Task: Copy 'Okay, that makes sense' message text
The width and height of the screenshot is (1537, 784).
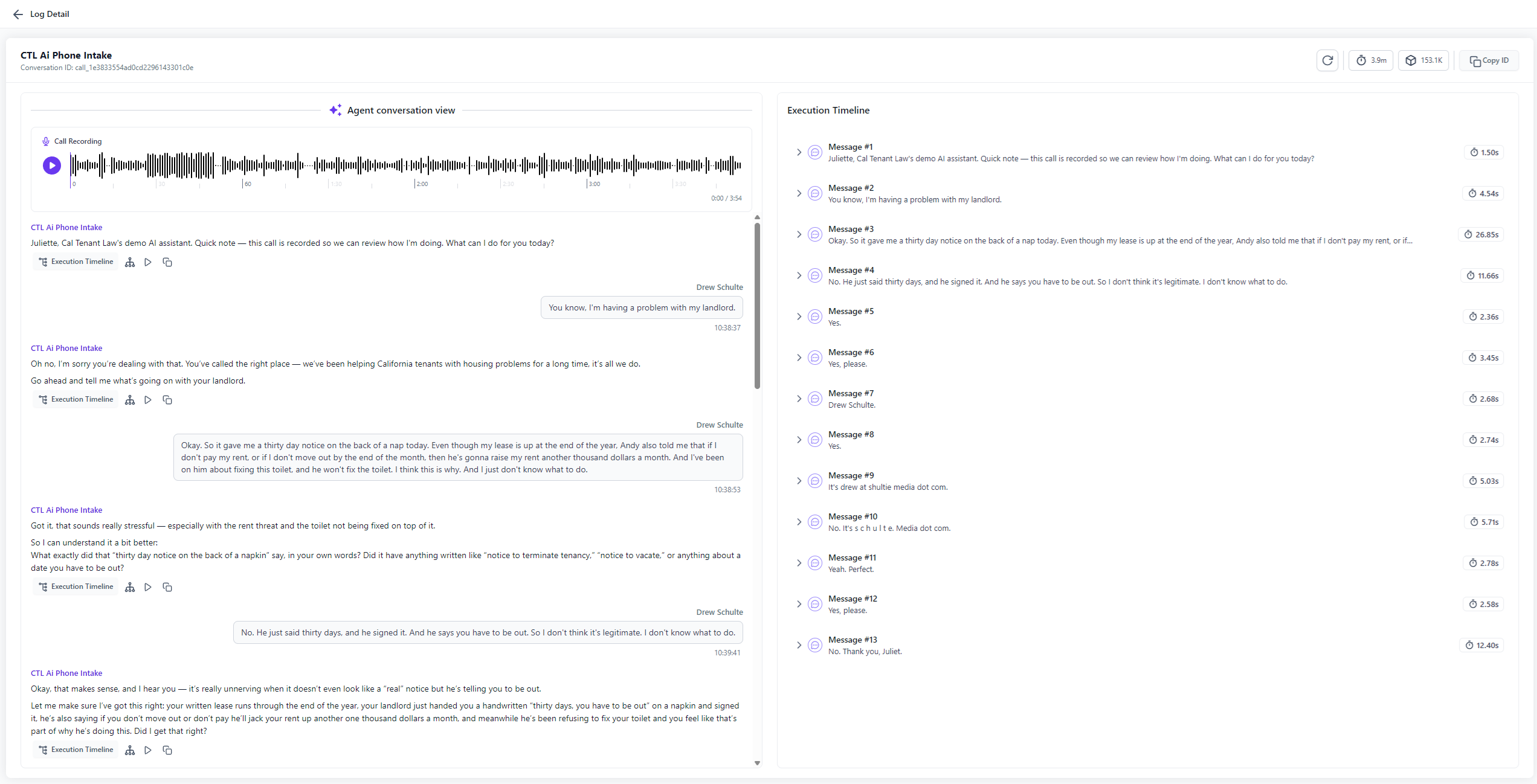Action: click(x=167, y=750)
